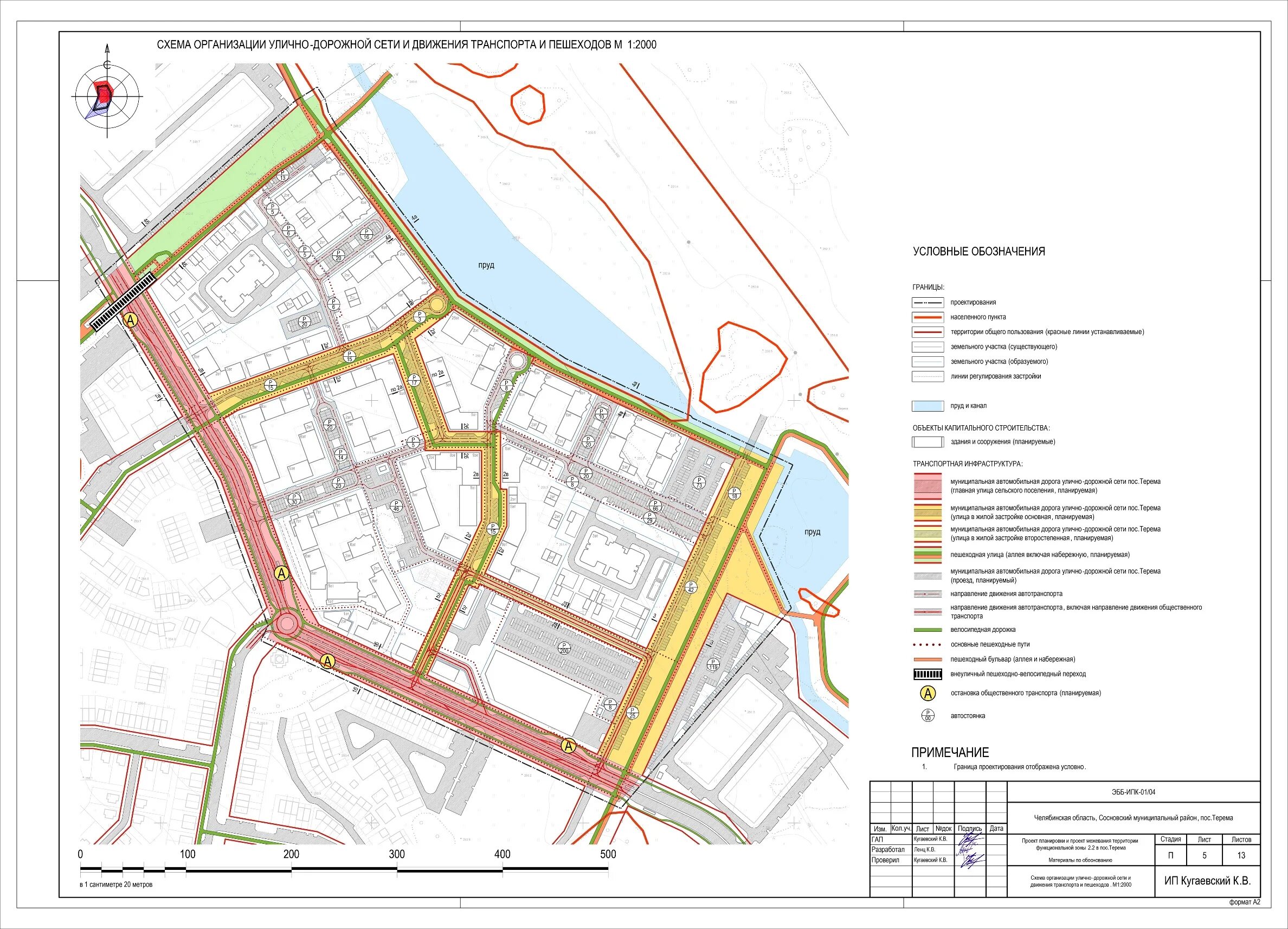
Task: Click the '500' mark on the scale bar
Action: (x=608, y=854)
